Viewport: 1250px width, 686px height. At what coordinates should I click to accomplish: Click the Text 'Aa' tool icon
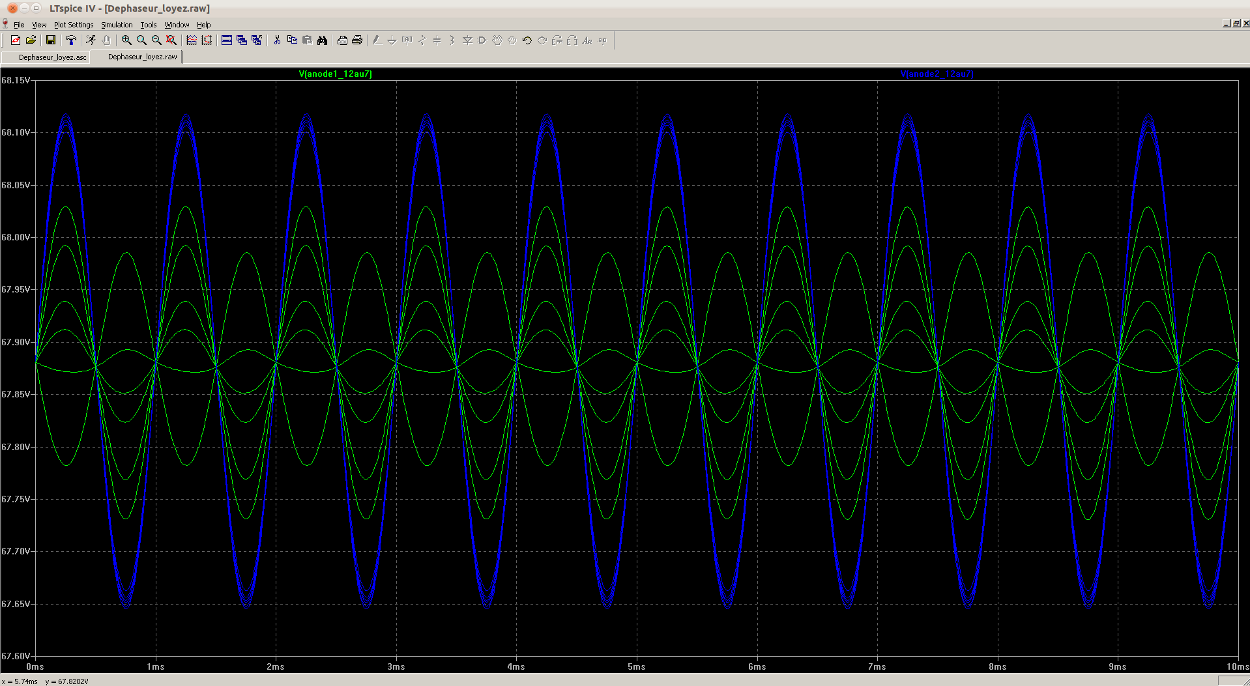[x=587, y=40]
